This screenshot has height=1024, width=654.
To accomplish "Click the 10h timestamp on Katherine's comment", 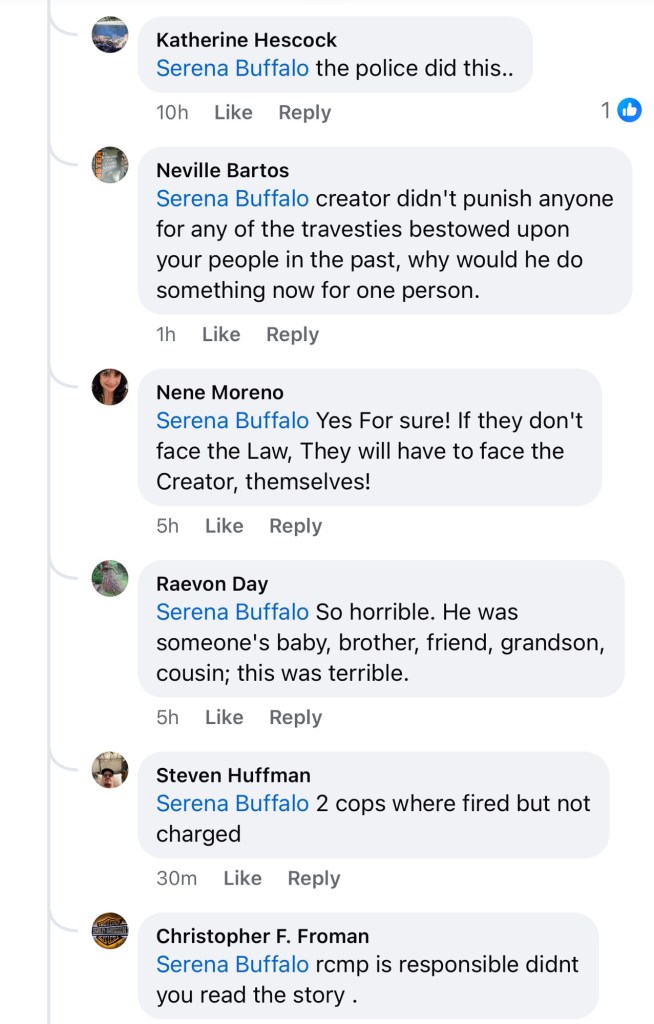I will click(172, 113).
